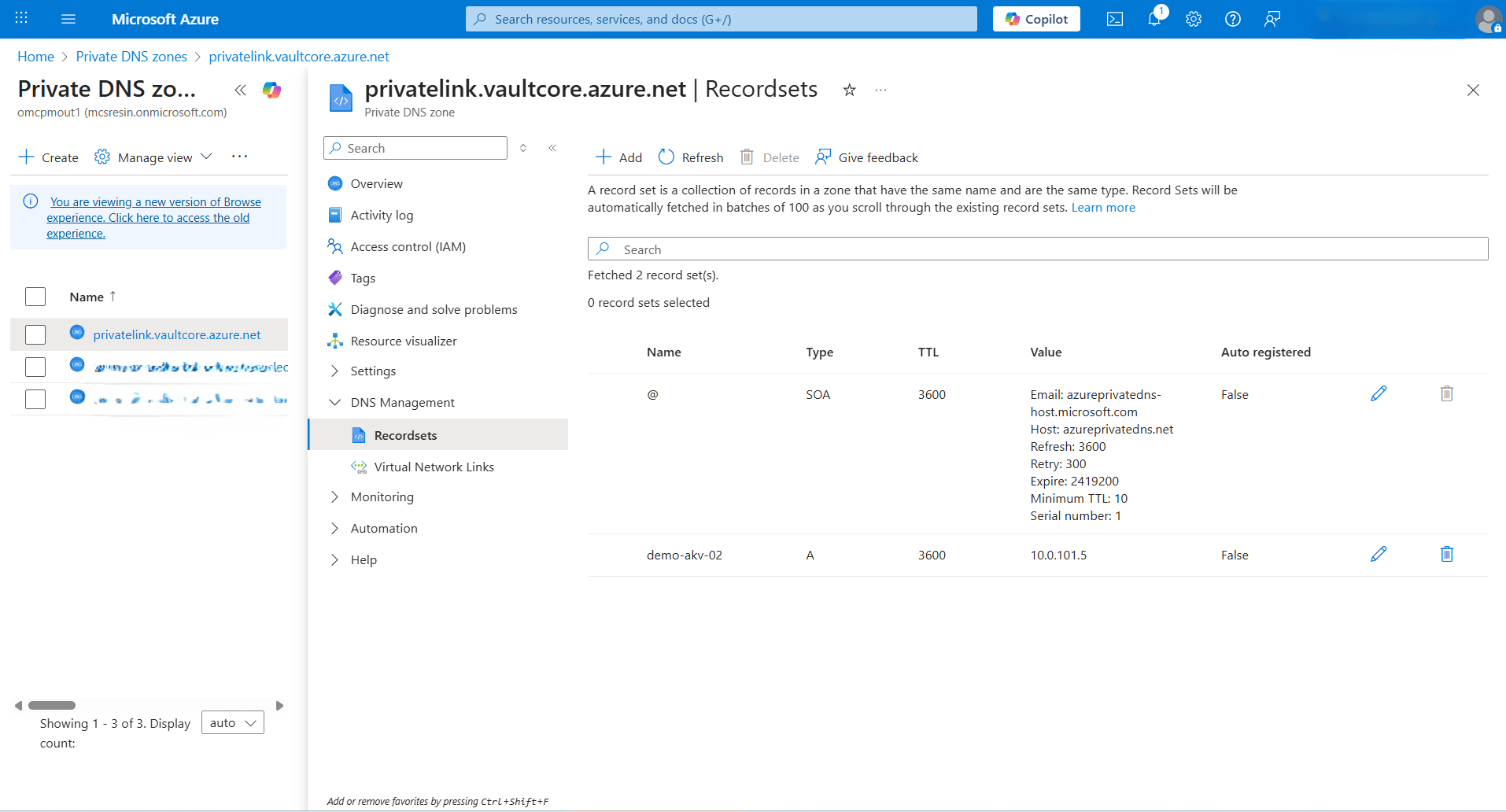This screenshot has height=812, width=1506.
Task: Select the third DNS zone row checkbox
Action: [35, 399]
